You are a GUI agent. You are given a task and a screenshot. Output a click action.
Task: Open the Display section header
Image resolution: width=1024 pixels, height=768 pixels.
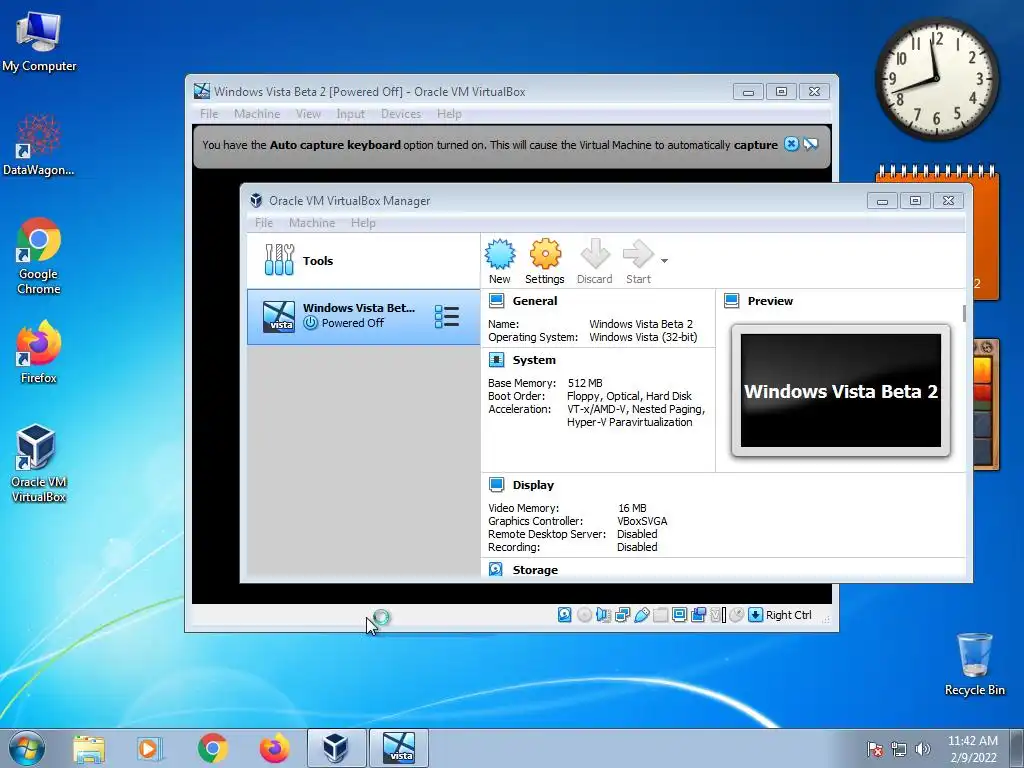533,485
